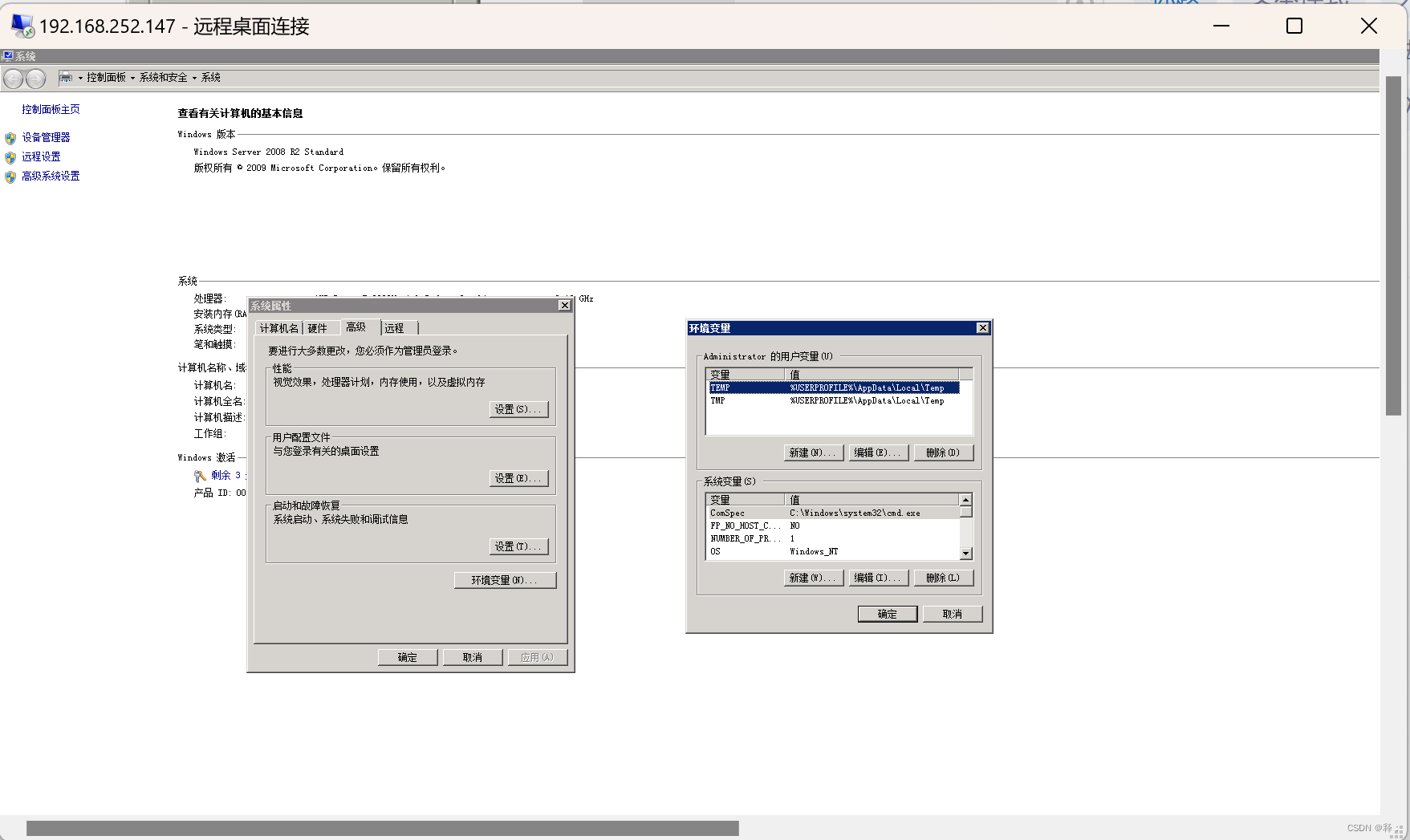Click the forward arrow in System window

(36, 79)
